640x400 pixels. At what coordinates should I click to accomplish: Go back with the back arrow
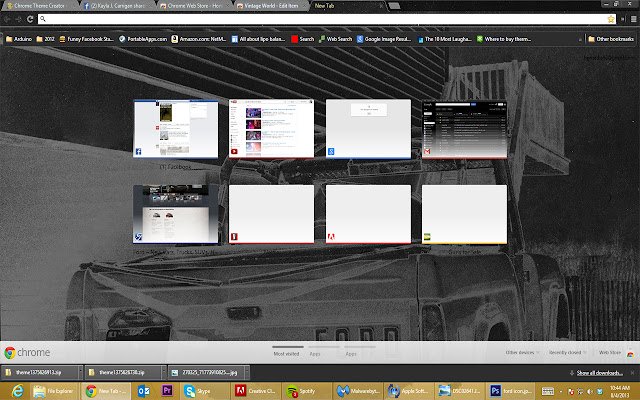[x=7, y=19]
